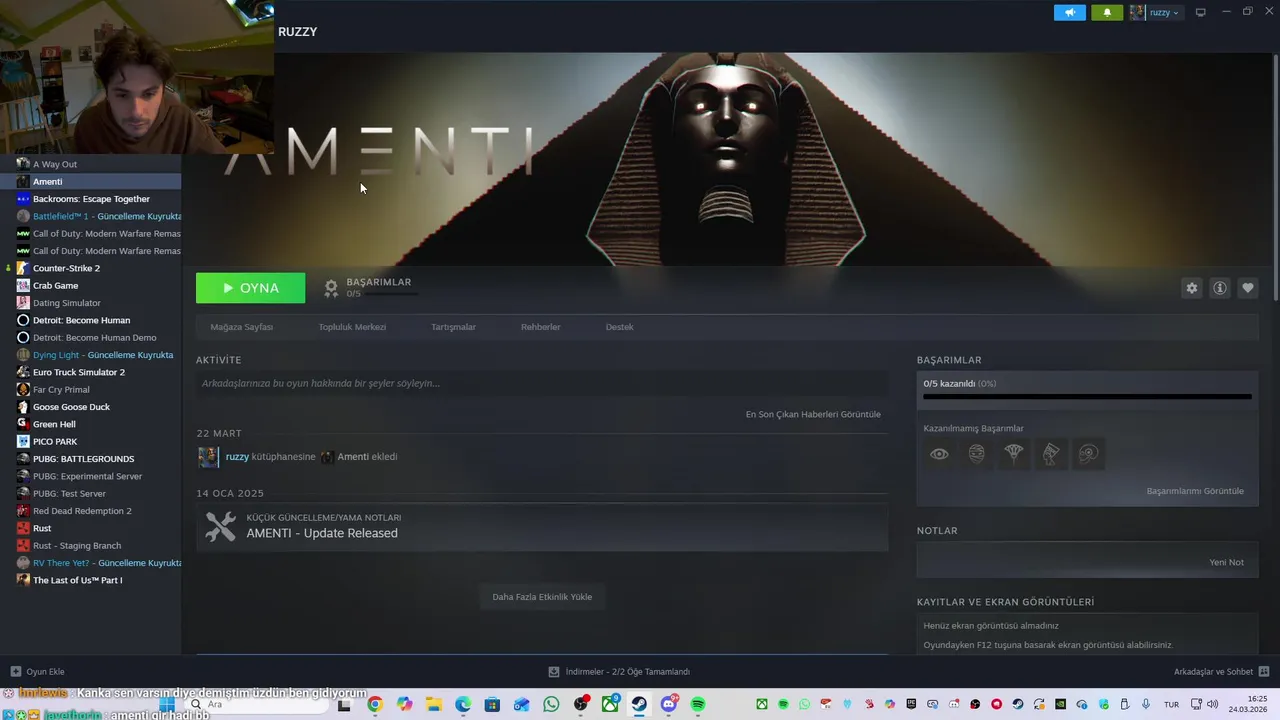Image resolution: width=1280 pixels, height=720 pixels.
Task: Show Amenti game info icon
Action: [x=1219, y=288]
